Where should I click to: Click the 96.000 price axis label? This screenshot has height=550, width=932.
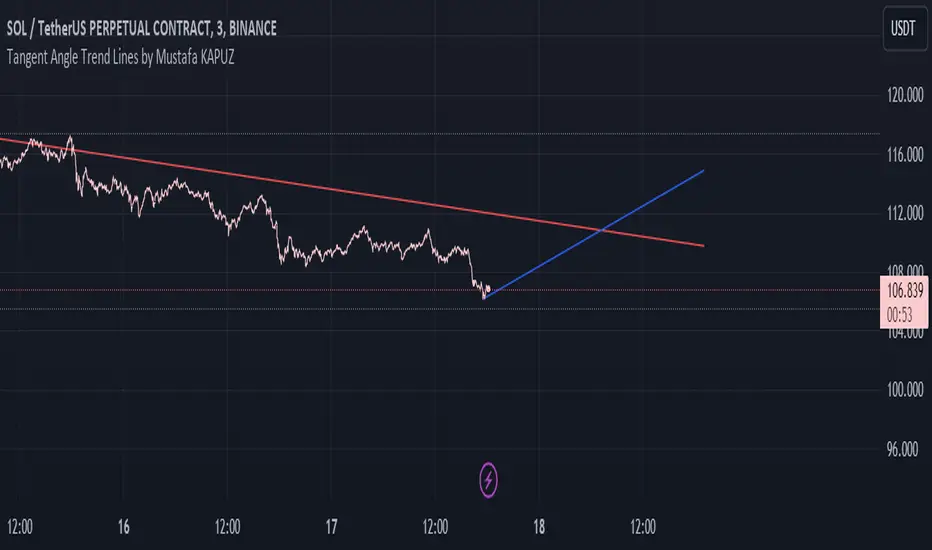tap(905, 449)
